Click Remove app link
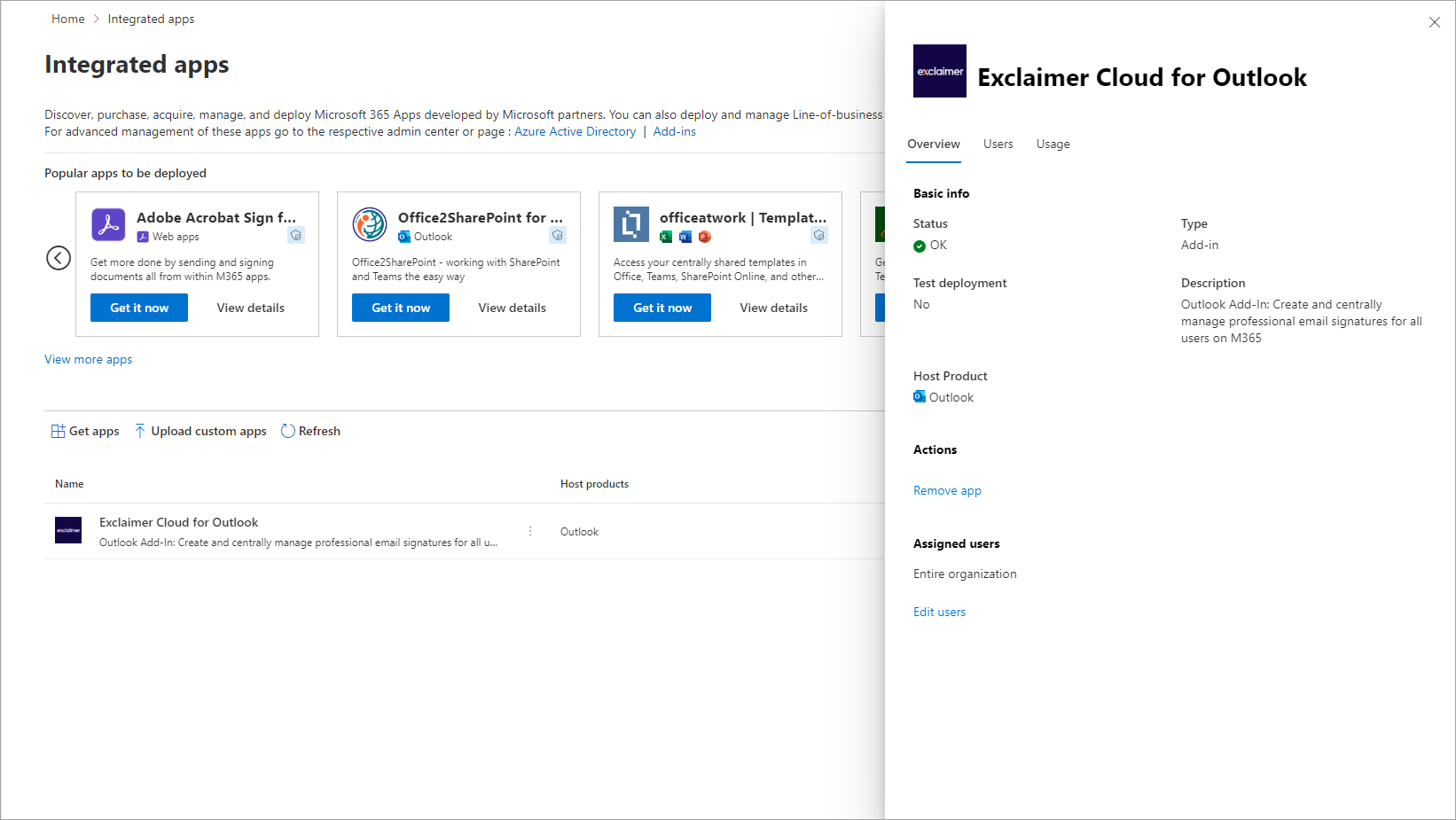 (x=947, y=490)
